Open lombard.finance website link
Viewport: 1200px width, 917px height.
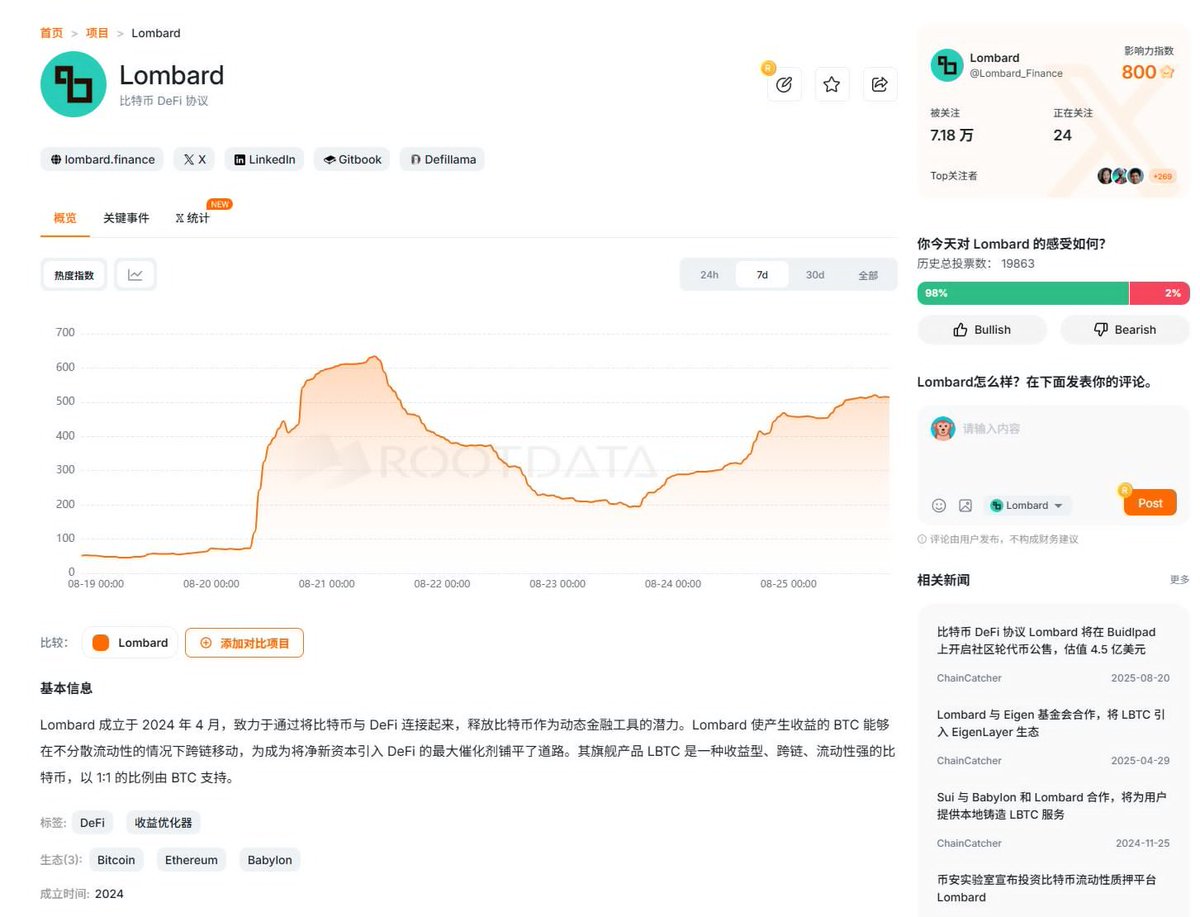(101, 159)
